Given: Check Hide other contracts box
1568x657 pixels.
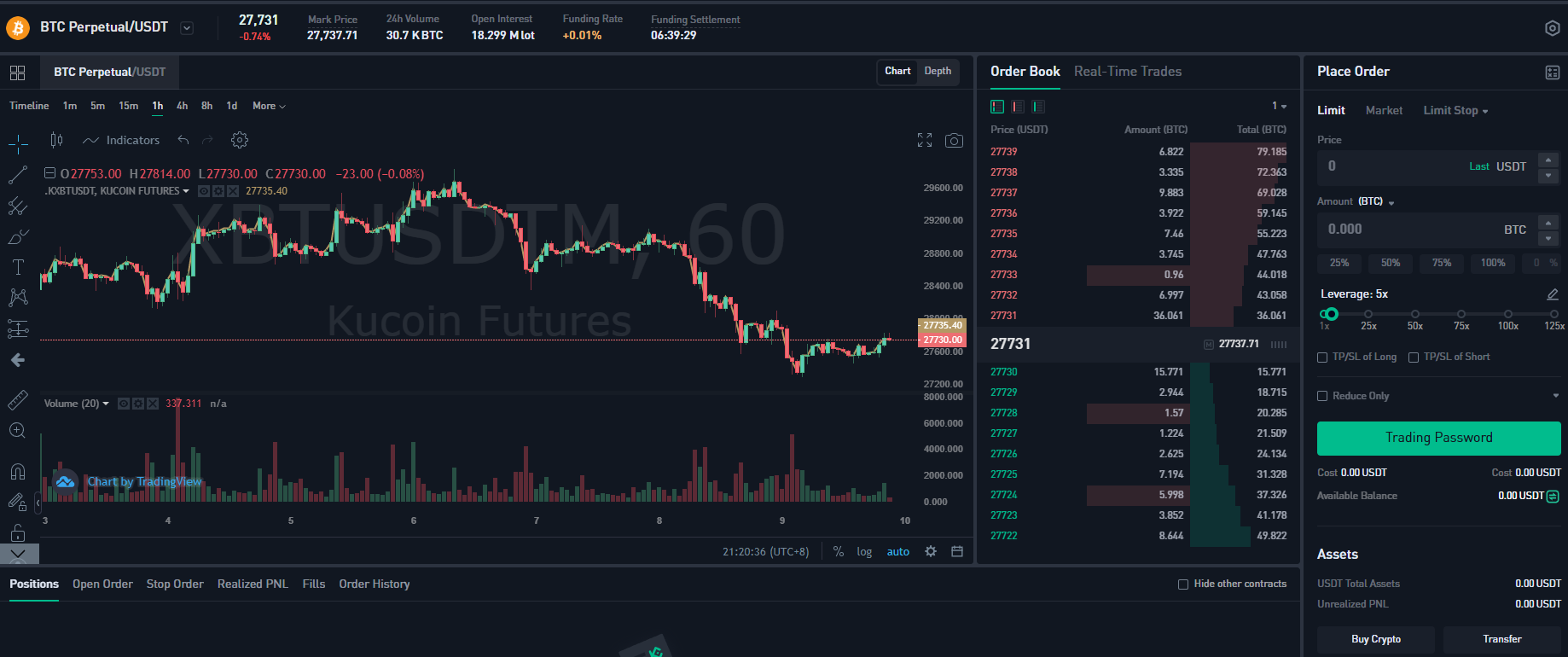Looking at the screenshot, I should pyautogui.click(x=1183, y=584).
